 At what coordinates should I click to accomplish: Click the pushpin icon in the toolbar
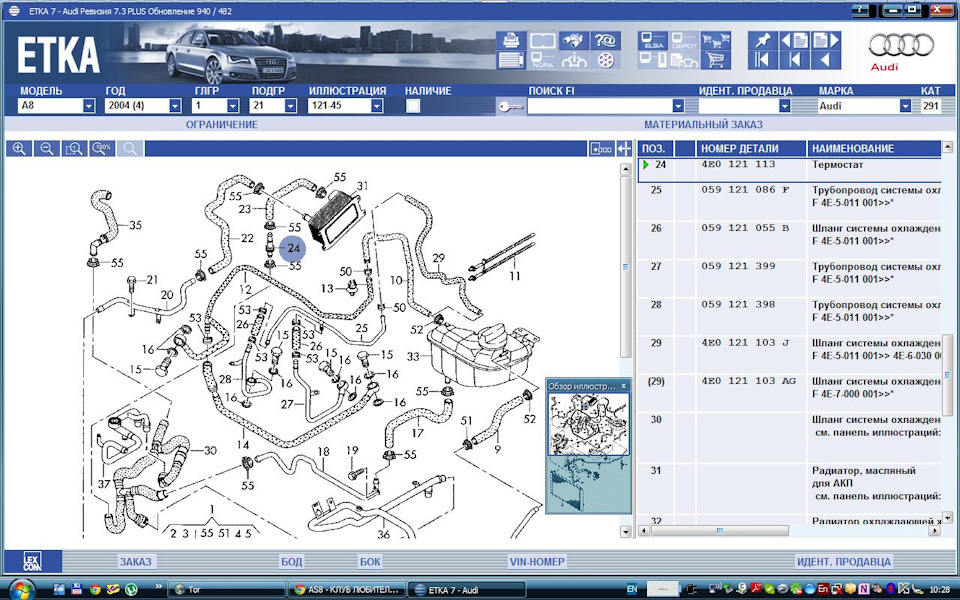763,41
